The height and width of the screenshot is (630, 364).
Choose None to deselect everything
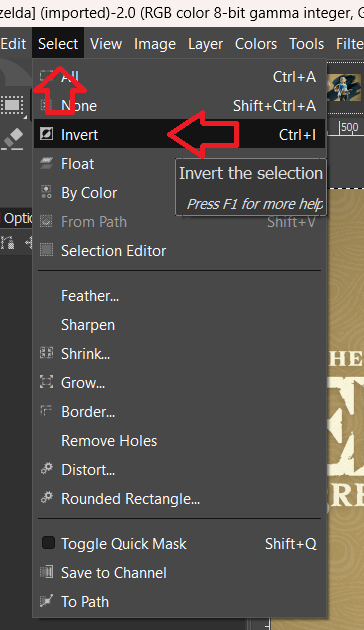[x=180, y=106]
